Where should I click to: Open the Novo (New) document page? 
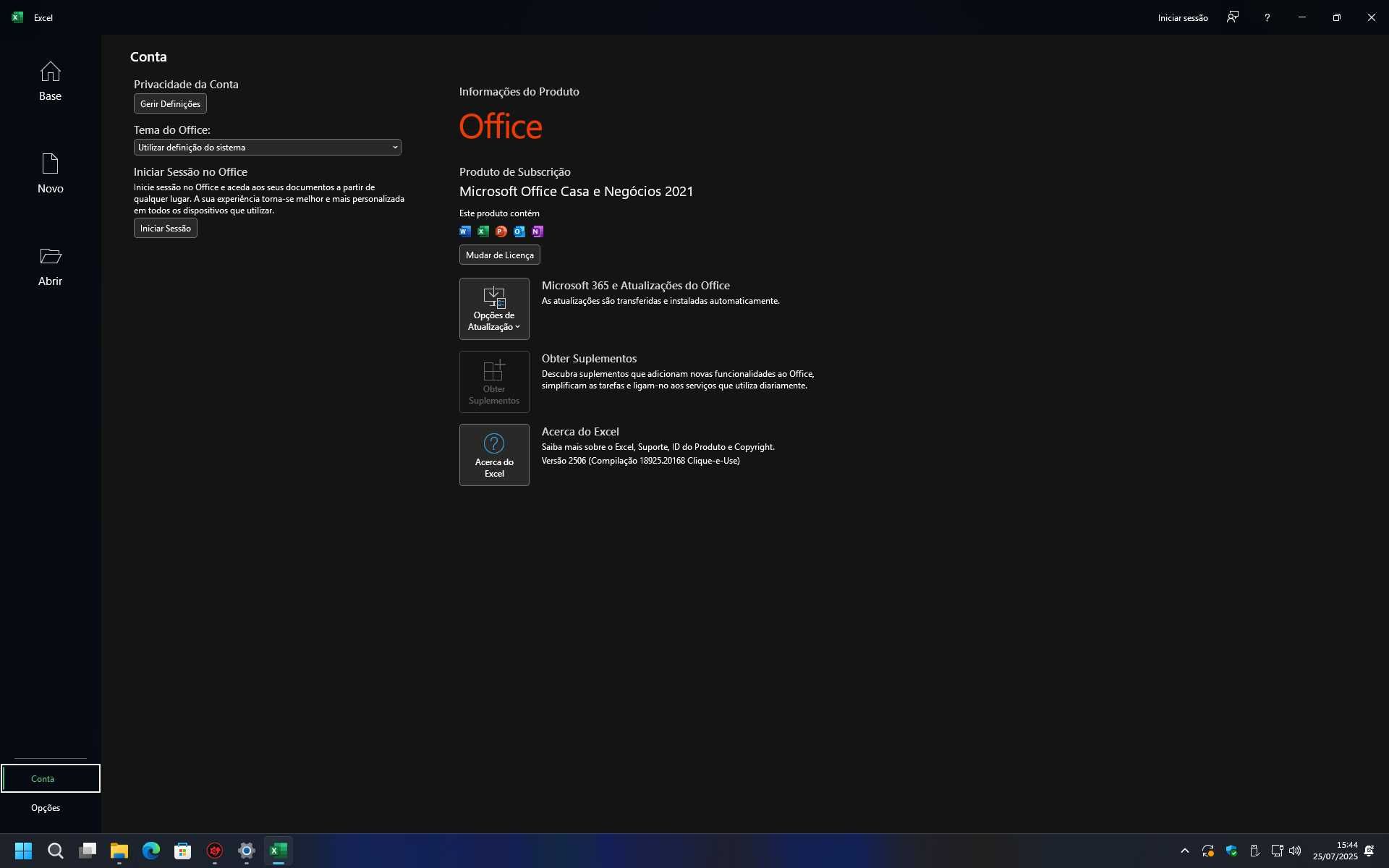tap(50, 173)
